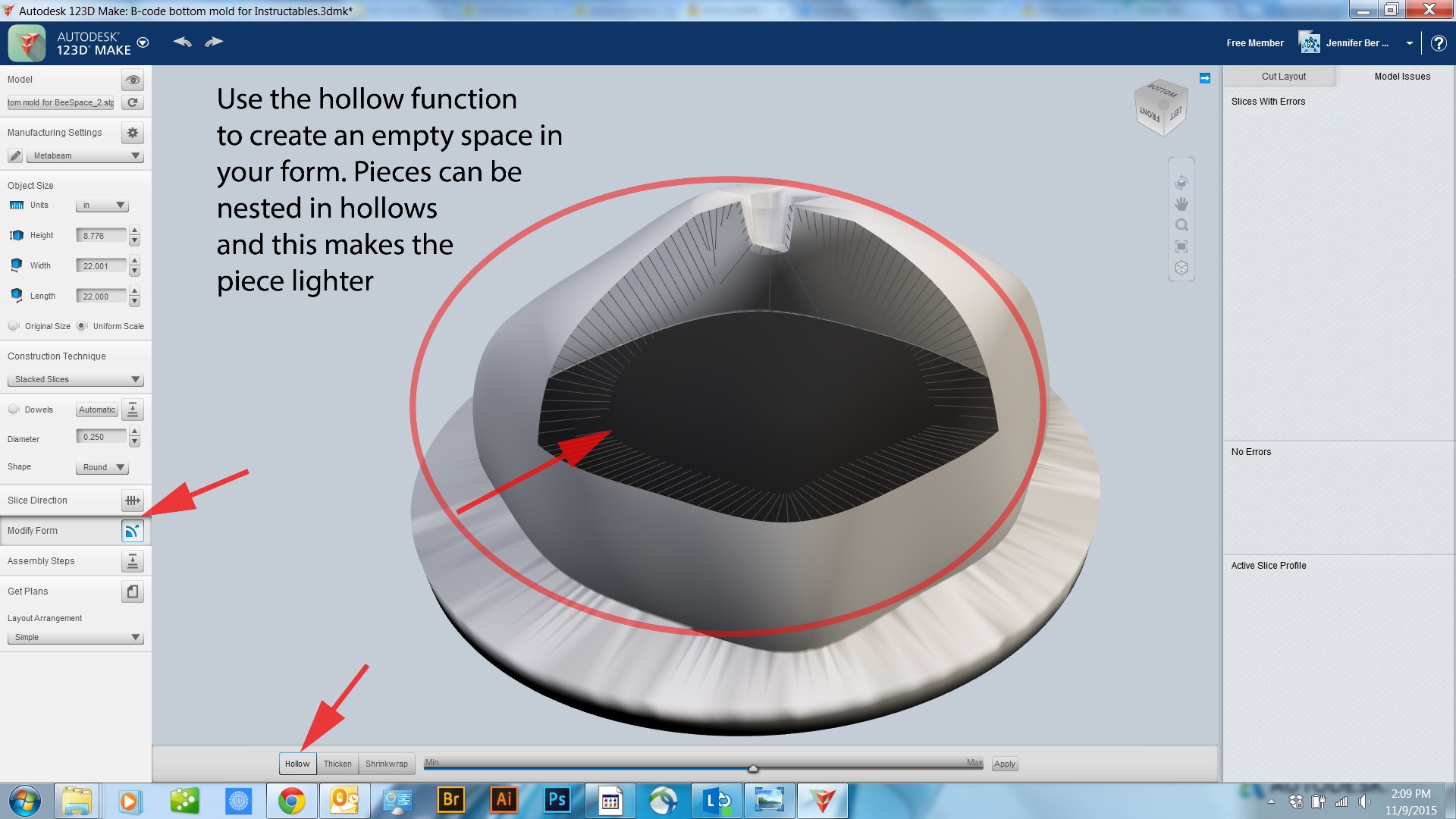Click the Fit to View icon
The height and width of the screenshot is (819, 1456).
(x=1181, y=246)
